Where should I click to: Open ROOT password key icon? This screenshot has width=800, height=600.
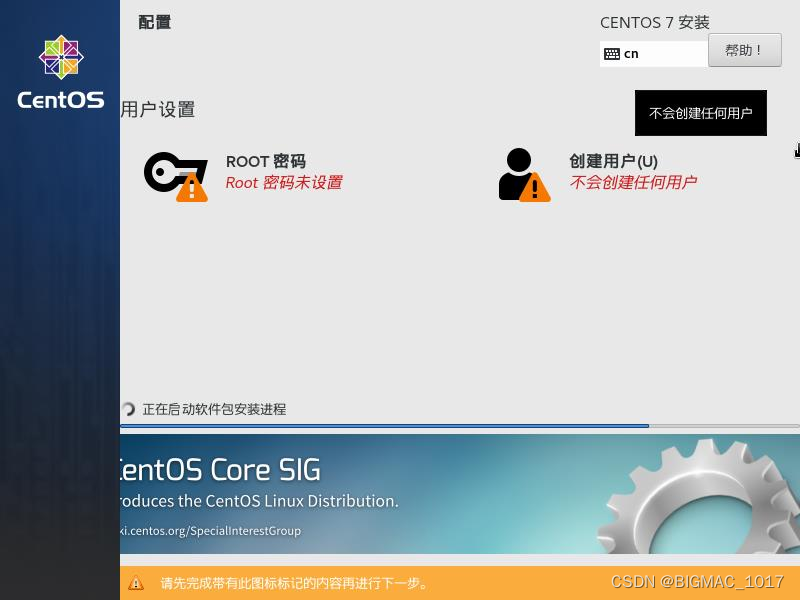[x=176, y=176]
